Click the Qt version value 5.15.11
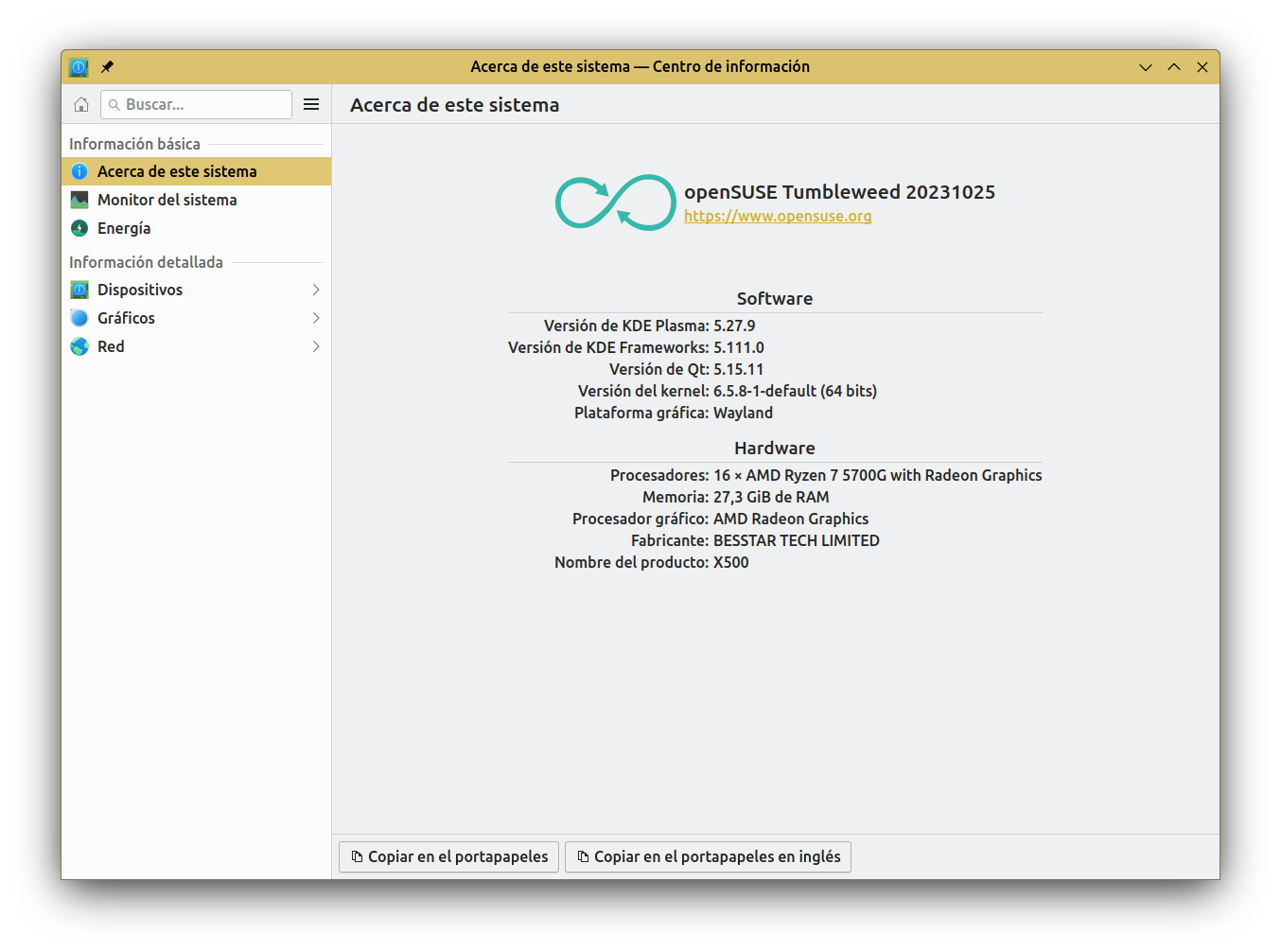 click(738, 369)
